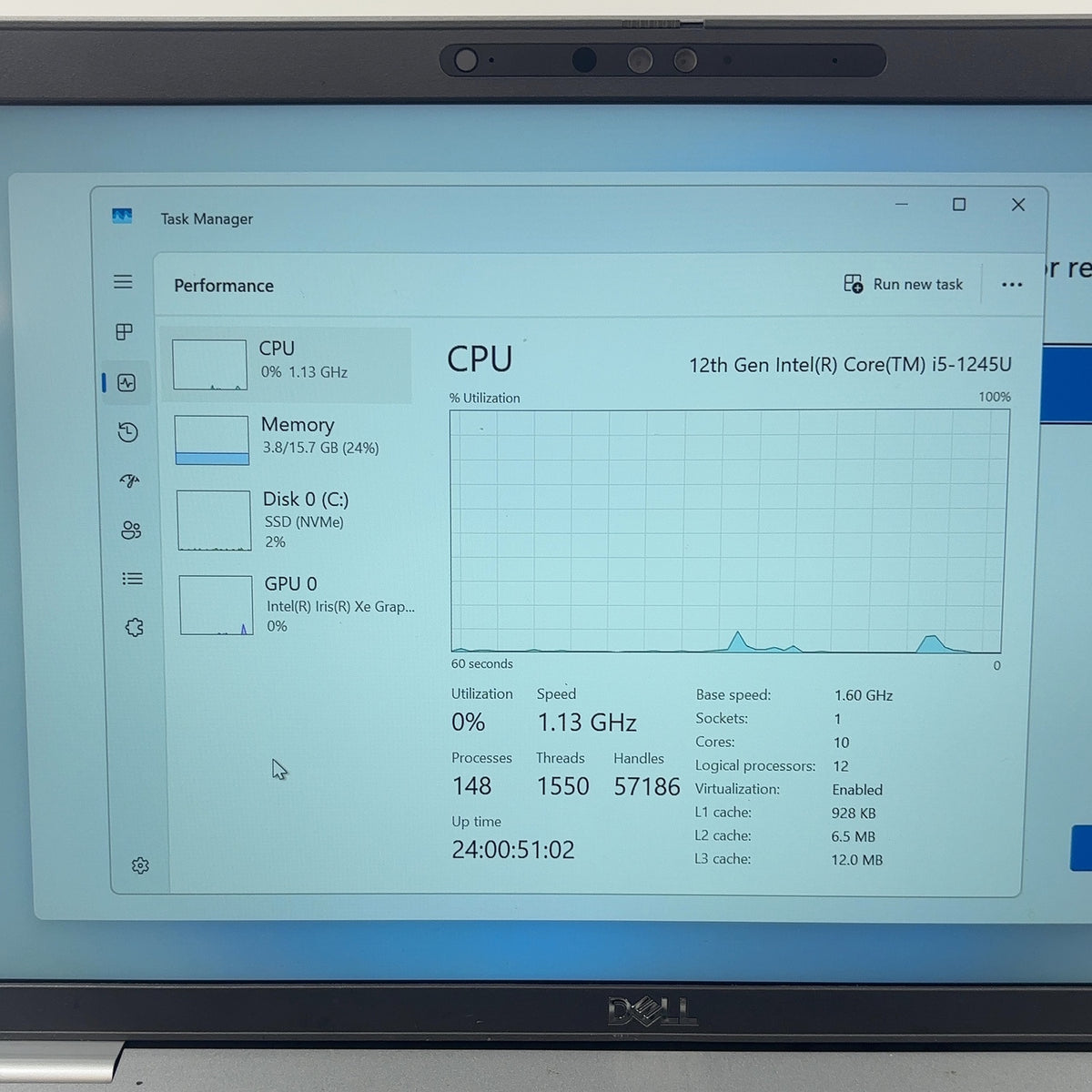The width and height of the screenshot is (1092, 1092).
Task: Click the L1 cache value 928 KB
Action: (854, 814)
